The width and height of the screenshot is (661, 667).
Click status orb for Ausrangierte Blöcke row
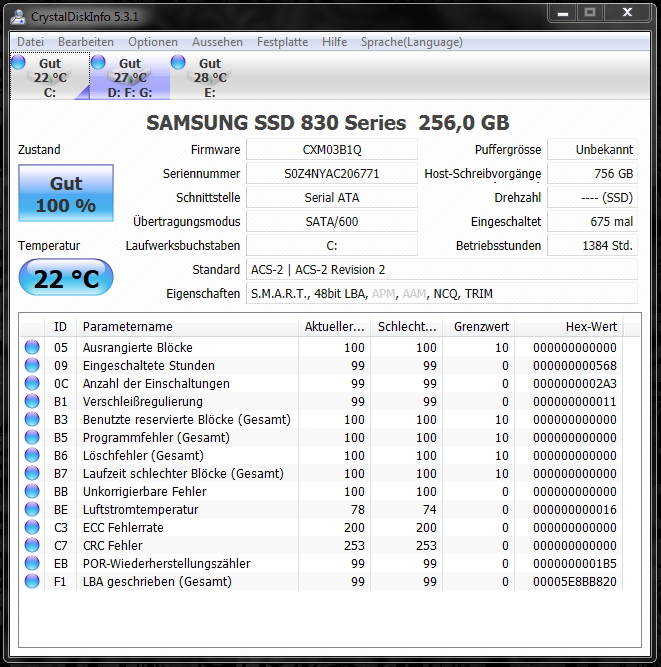[32, 347]
